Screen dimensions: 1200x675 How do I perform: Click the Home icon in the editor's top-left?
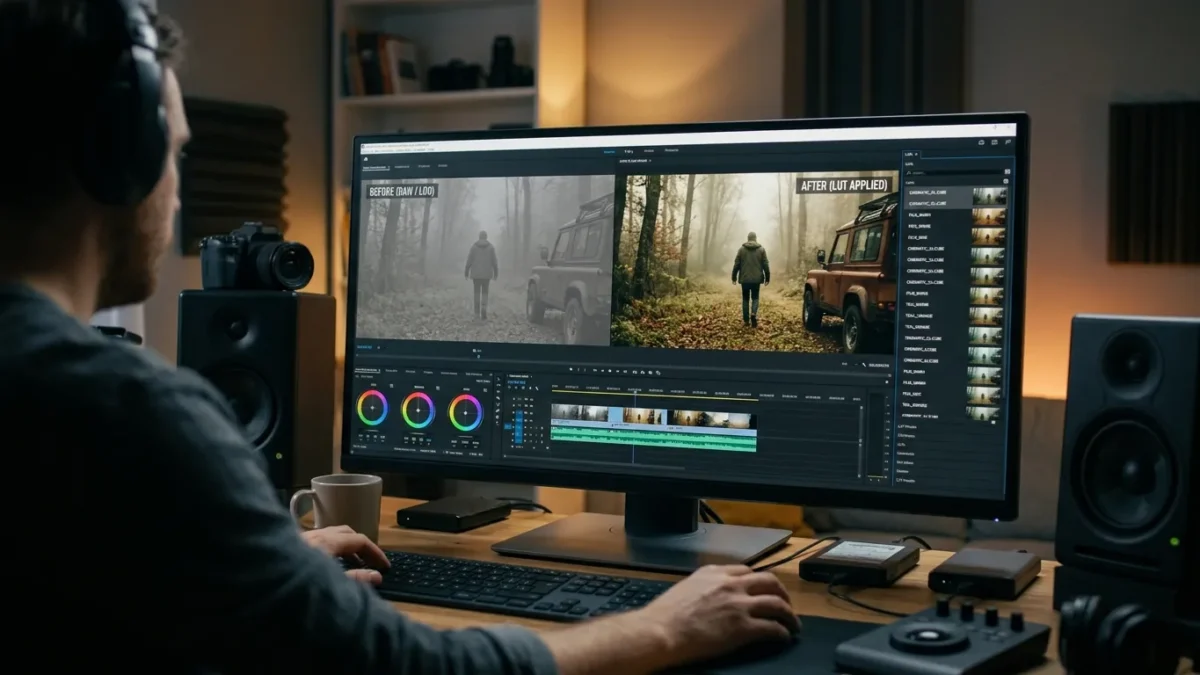pos(365,157)
